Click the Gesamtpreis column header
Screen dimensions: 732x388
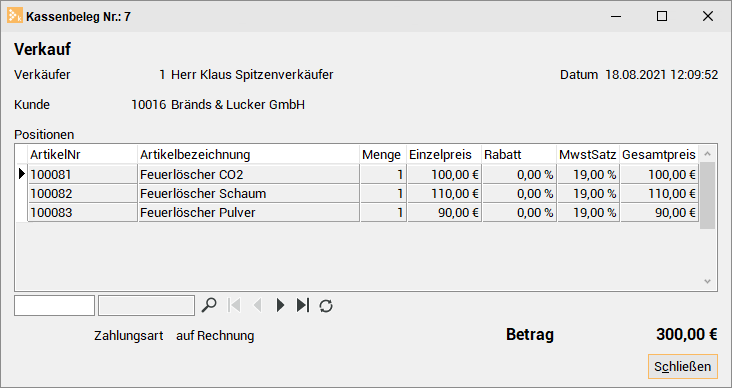[x=659, y=155]
